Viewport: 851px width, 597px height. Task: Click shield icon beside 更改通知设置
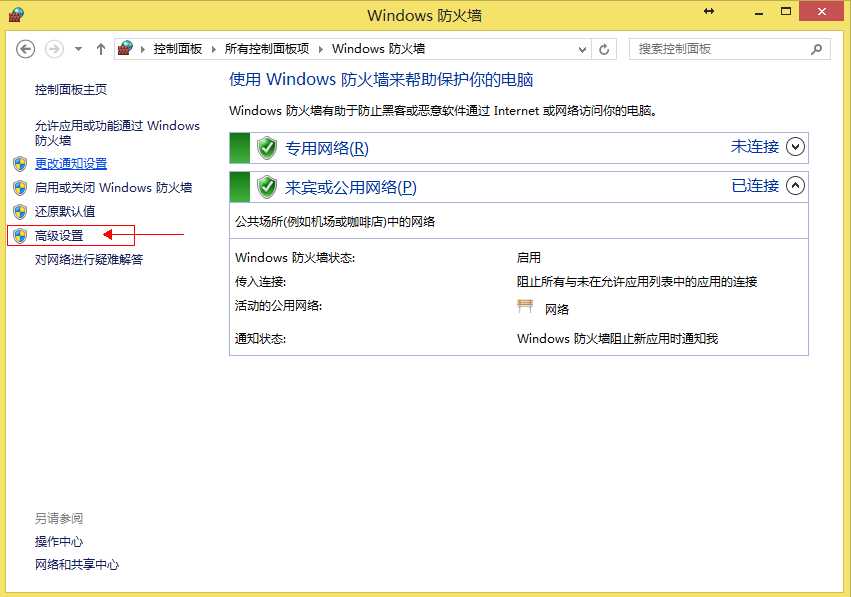(x=20, y=164)
